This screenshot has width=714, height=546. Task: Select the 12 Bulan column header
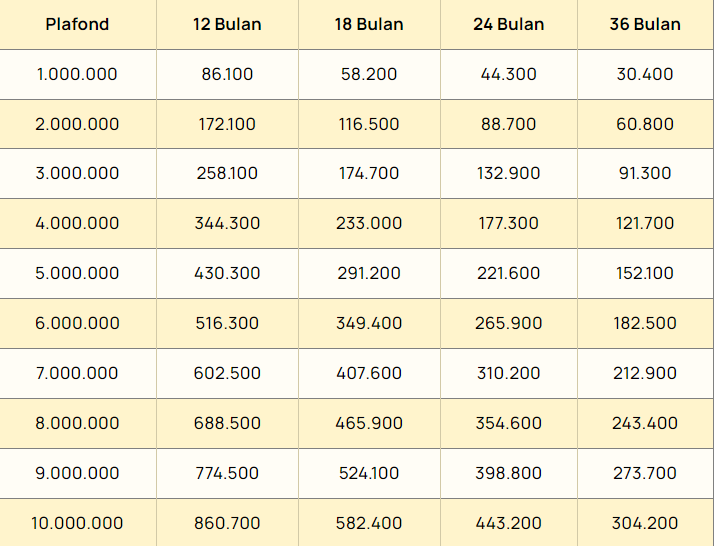pyautogui.click(x=227, y=24)
